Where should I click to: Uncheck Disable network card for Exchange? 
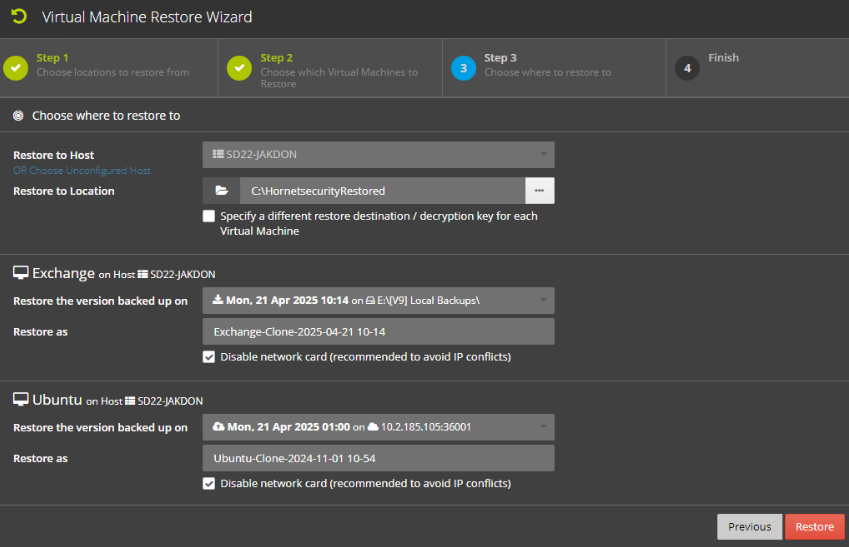(x=208, y=357)
